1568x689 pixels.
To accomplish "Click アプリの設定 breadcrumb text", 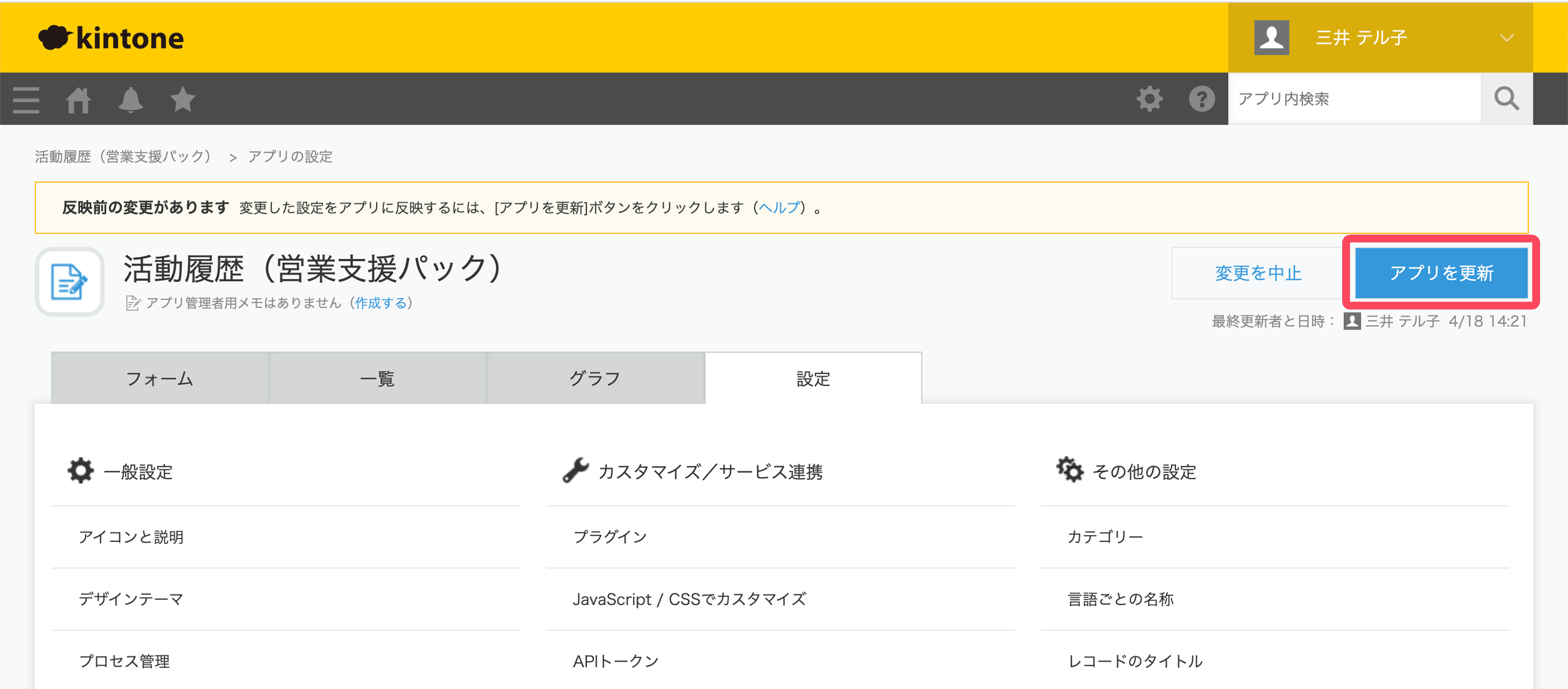I will pos(290,157).
